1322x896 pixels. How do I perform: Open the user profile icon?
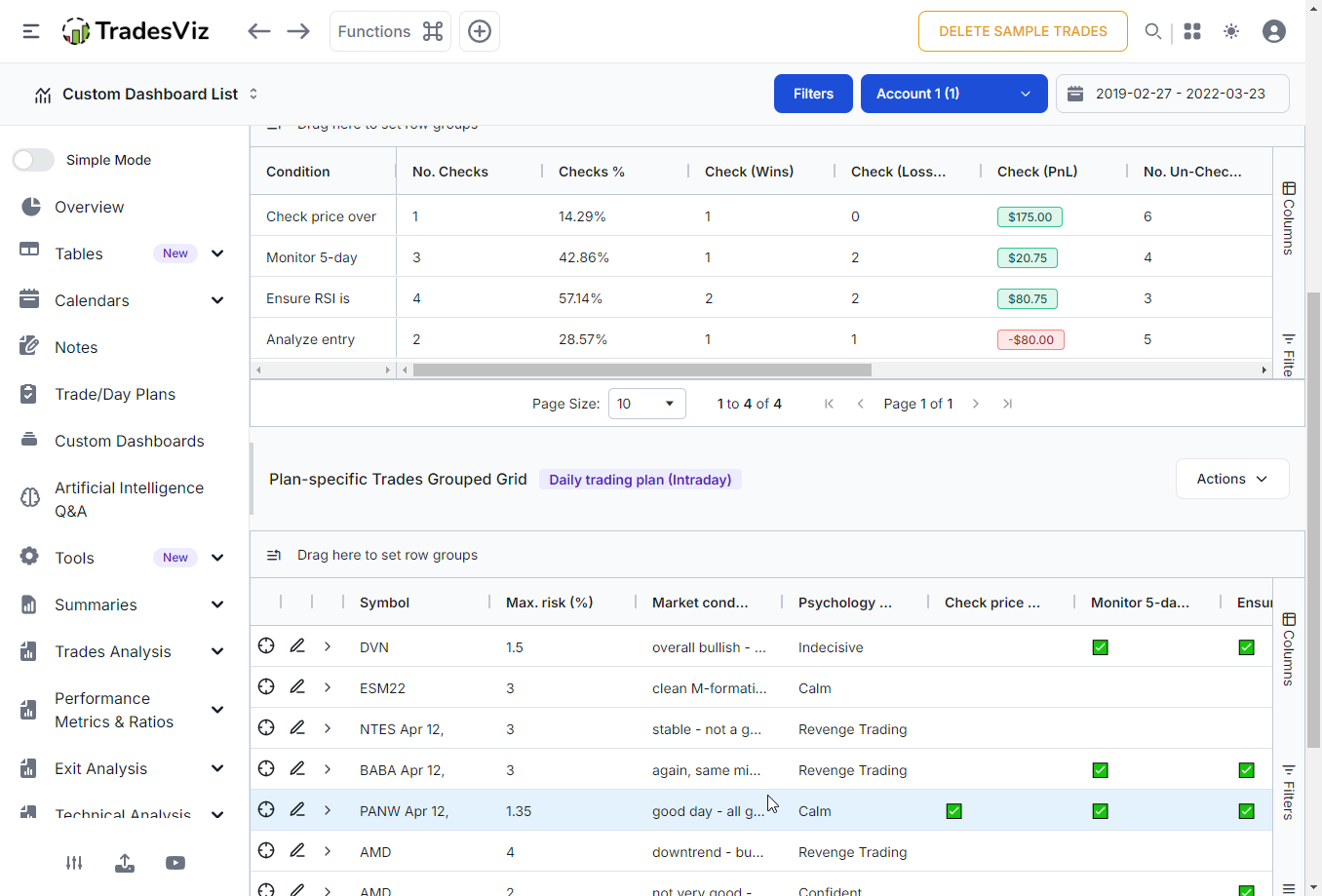(x=1274, y=31)
